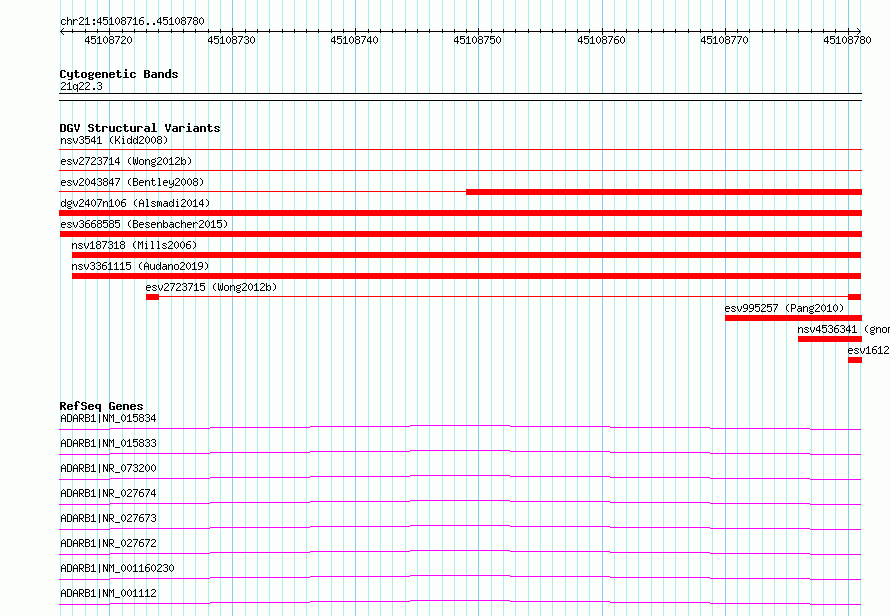Open variant nsv3361115 (Audano2019)
890x616 pixels.
[140, 266]
